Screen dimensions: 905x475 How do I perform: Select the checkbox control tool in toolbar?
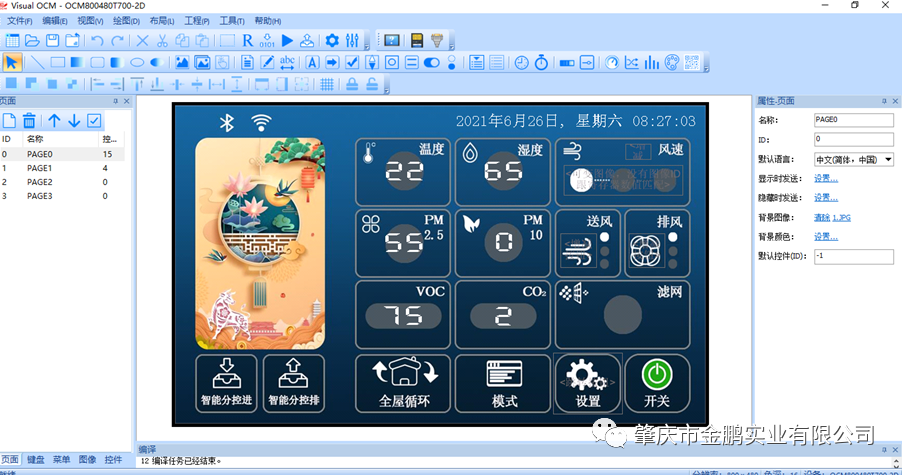click(x=352, y=62)
